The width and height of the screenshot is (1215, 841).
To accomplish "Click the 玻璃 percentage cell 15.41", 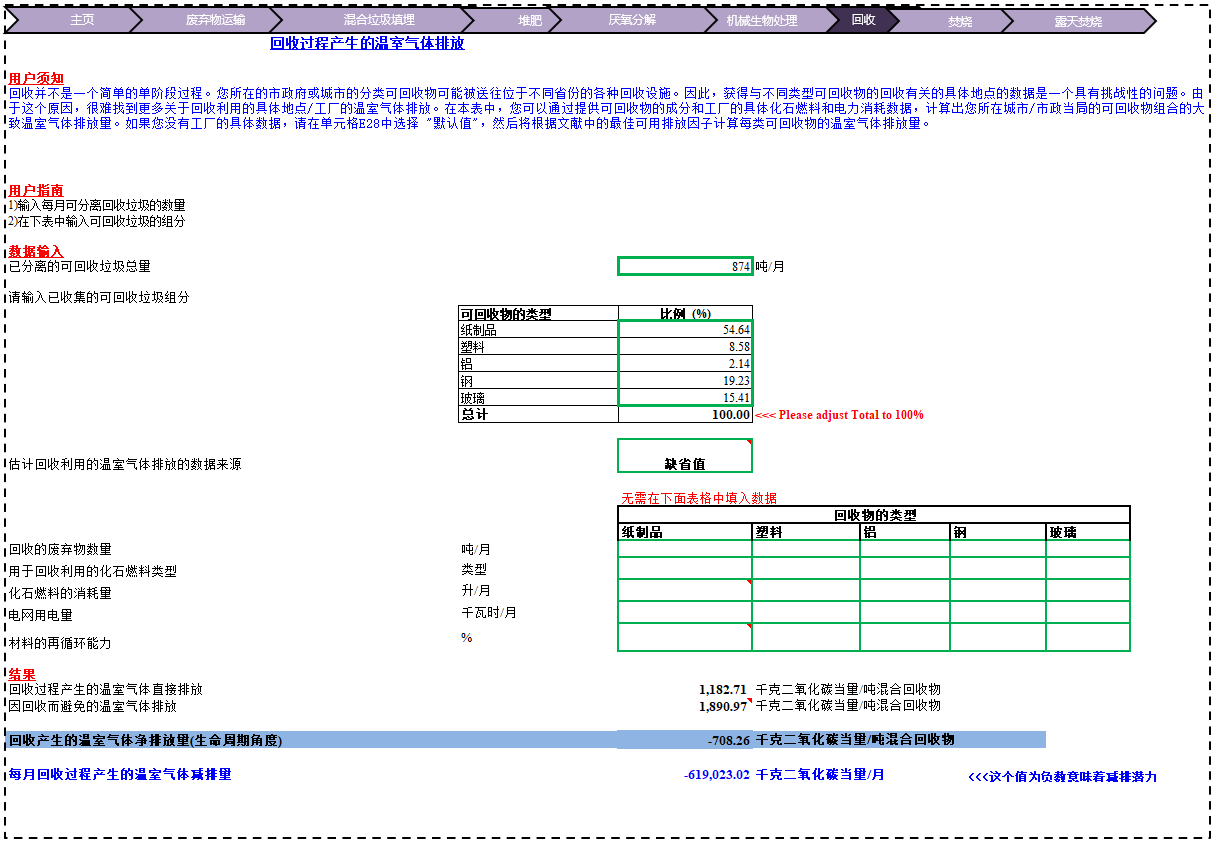I will (685, 398).
